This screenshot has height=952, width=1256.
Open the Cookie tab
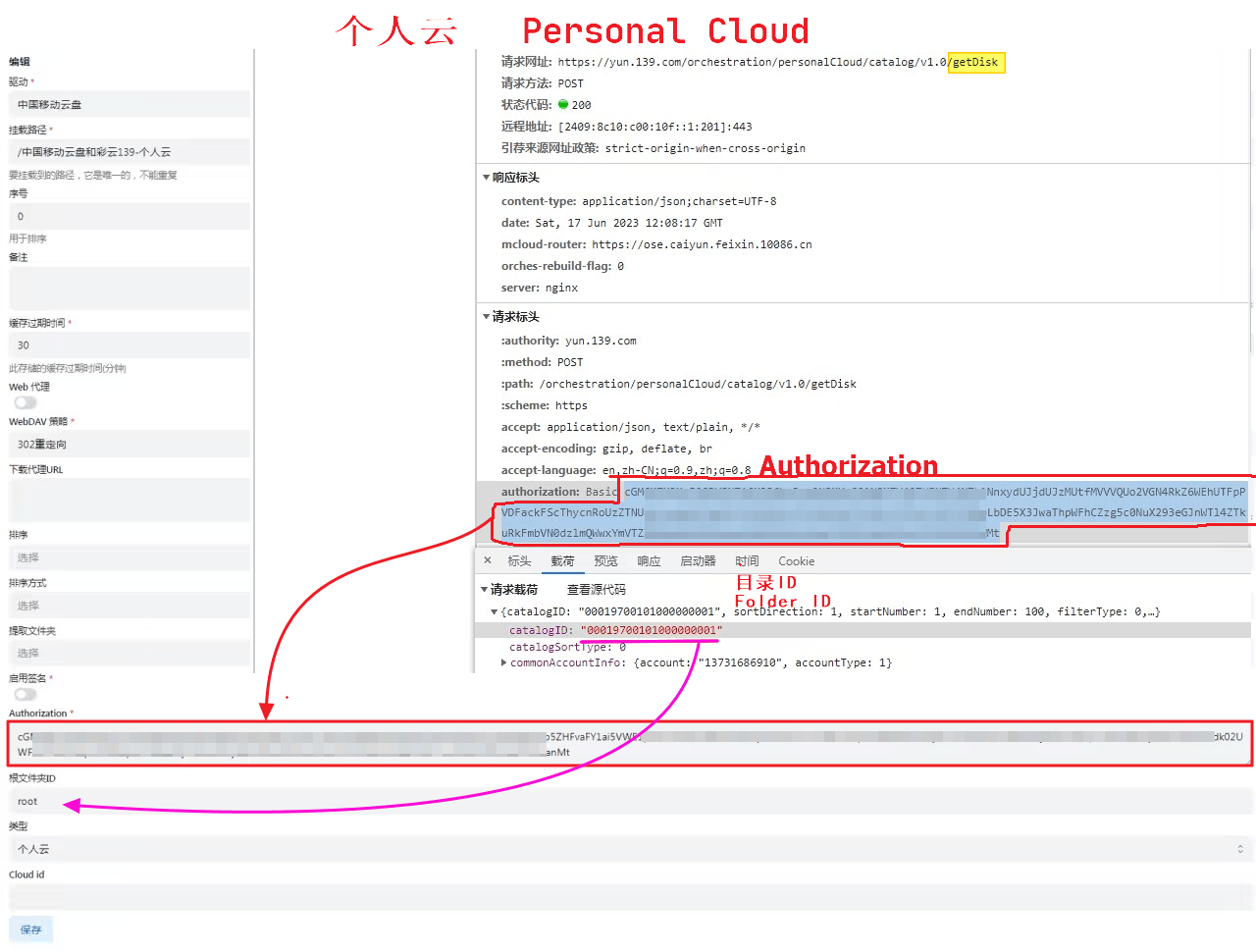point(796,560)
